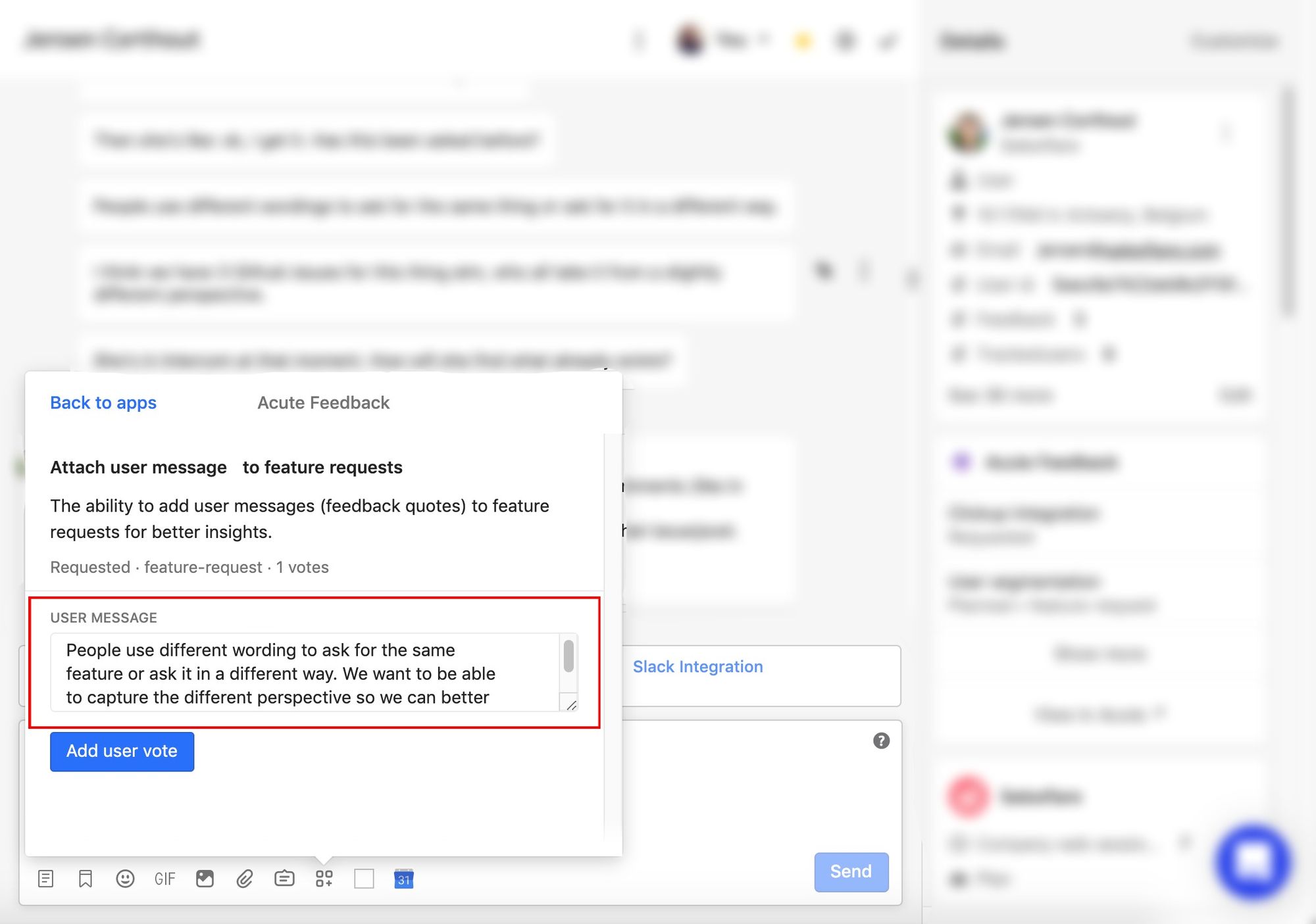The width and height of the screenshot is (1316, 924).
Task: Click the Back to apps link
Action: pyautogui.click(x=103, y=402)
